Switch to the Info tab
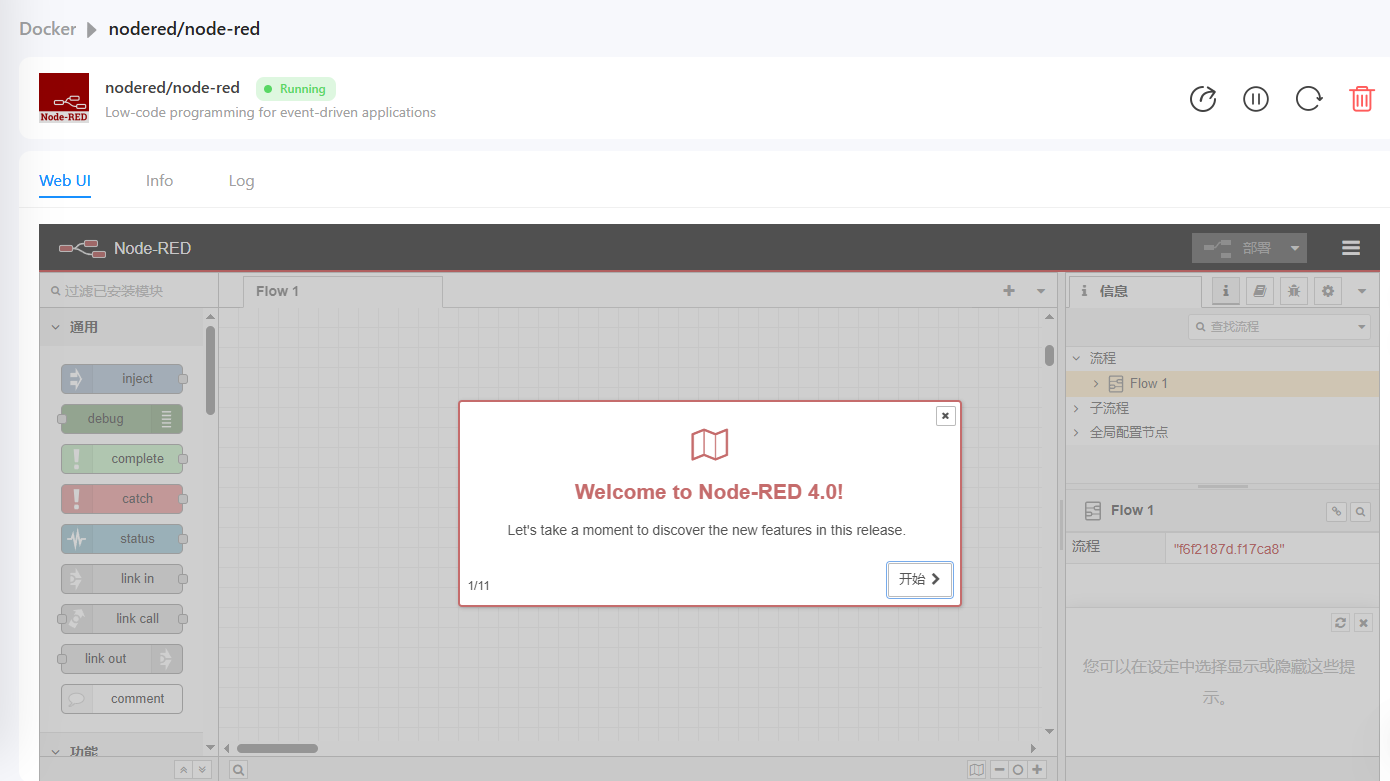Viewport: 1390px width, 781px height. coord(159,181)
